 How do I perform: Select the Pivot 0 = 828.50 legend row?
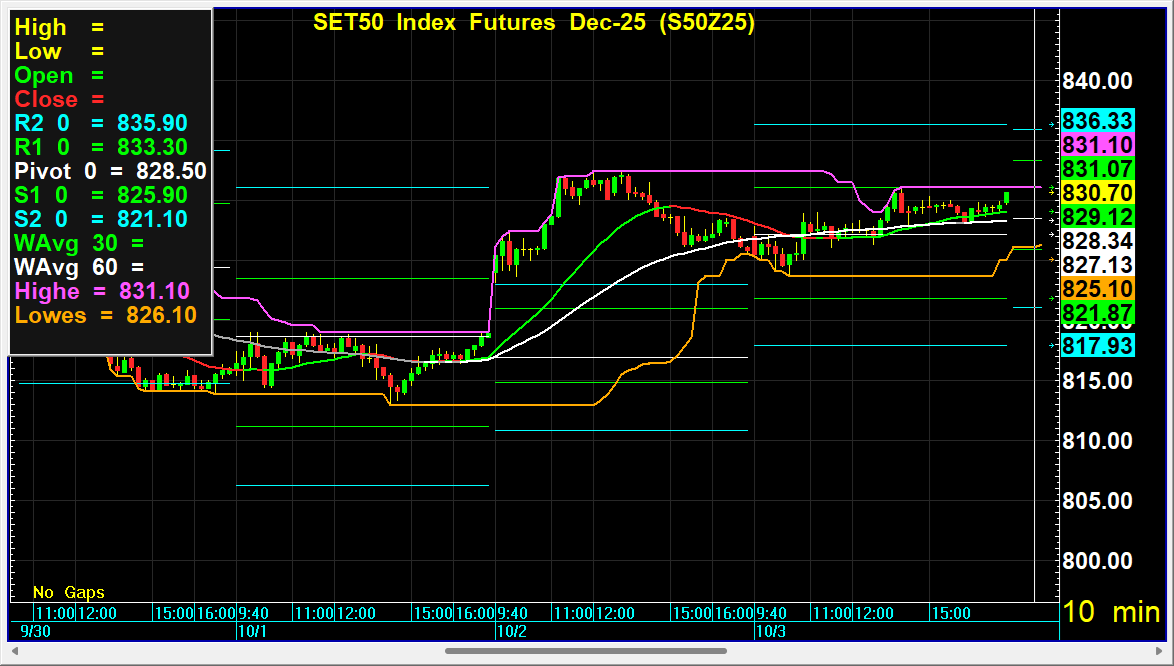[x=110, y=171]
